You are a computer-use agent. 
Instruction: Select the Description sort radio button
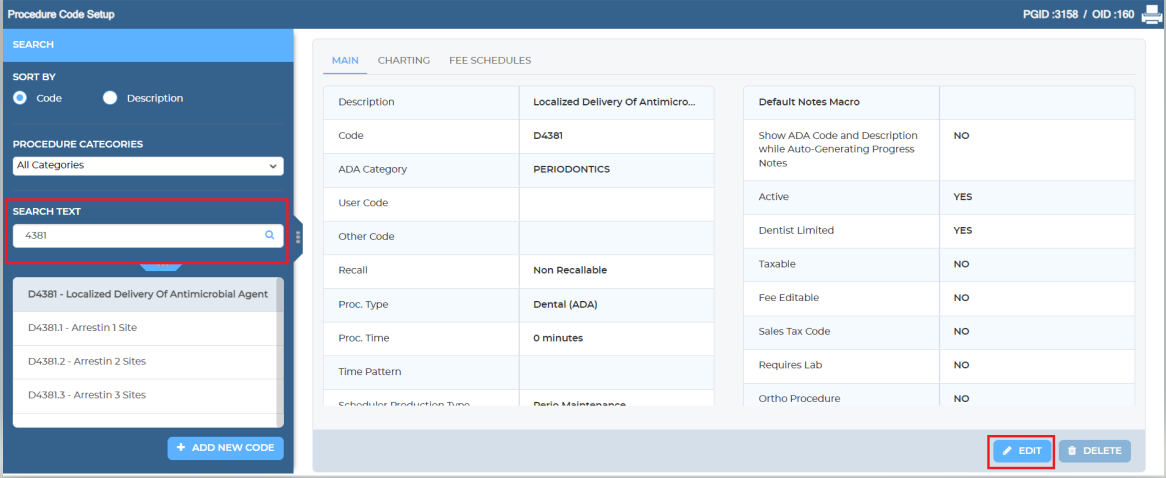click(110, 98)
